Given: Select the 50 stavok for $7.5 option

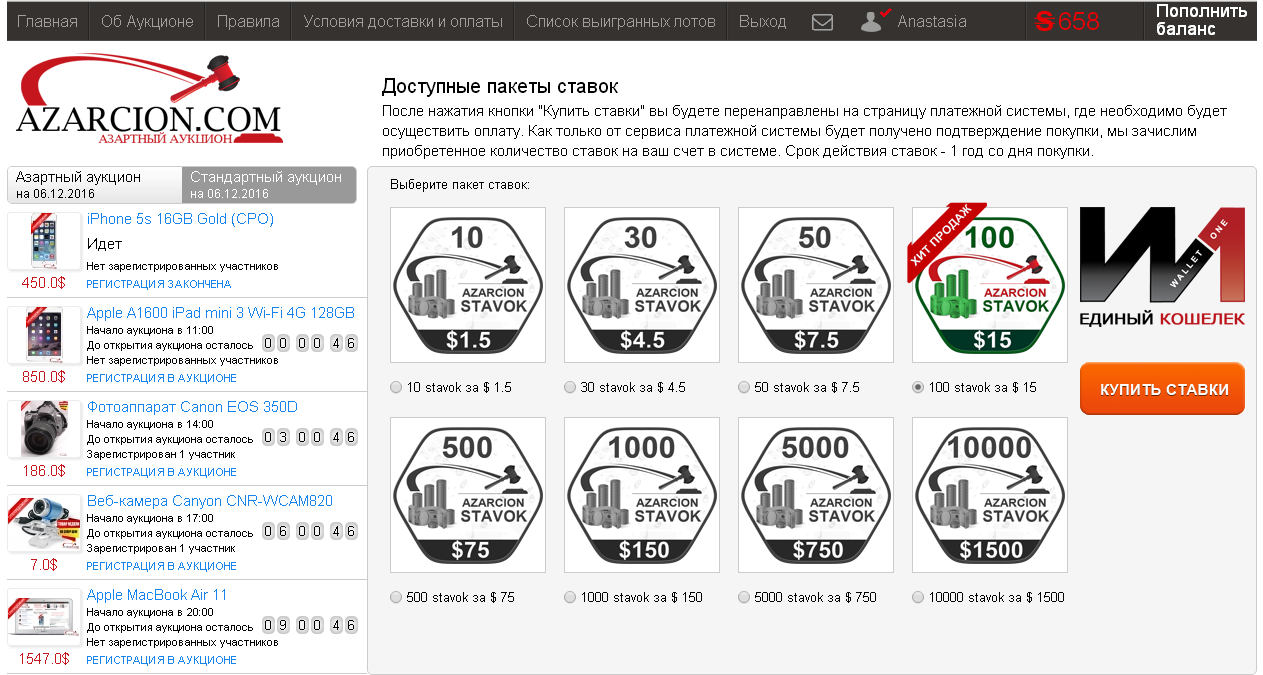Looking at the screenshot, I should click(x=744, y=388).
